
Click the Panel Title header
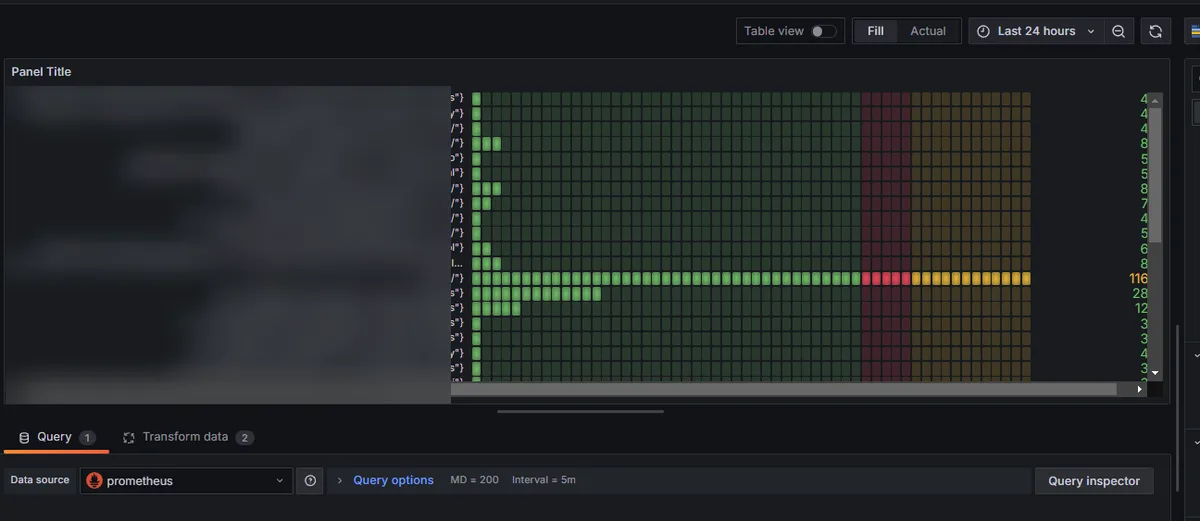click(41, 72)
